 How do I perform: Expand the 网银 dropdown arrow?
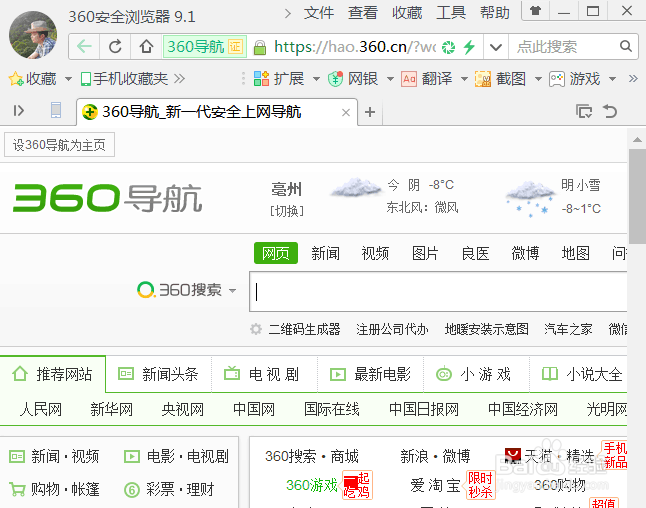click(390, 79)
